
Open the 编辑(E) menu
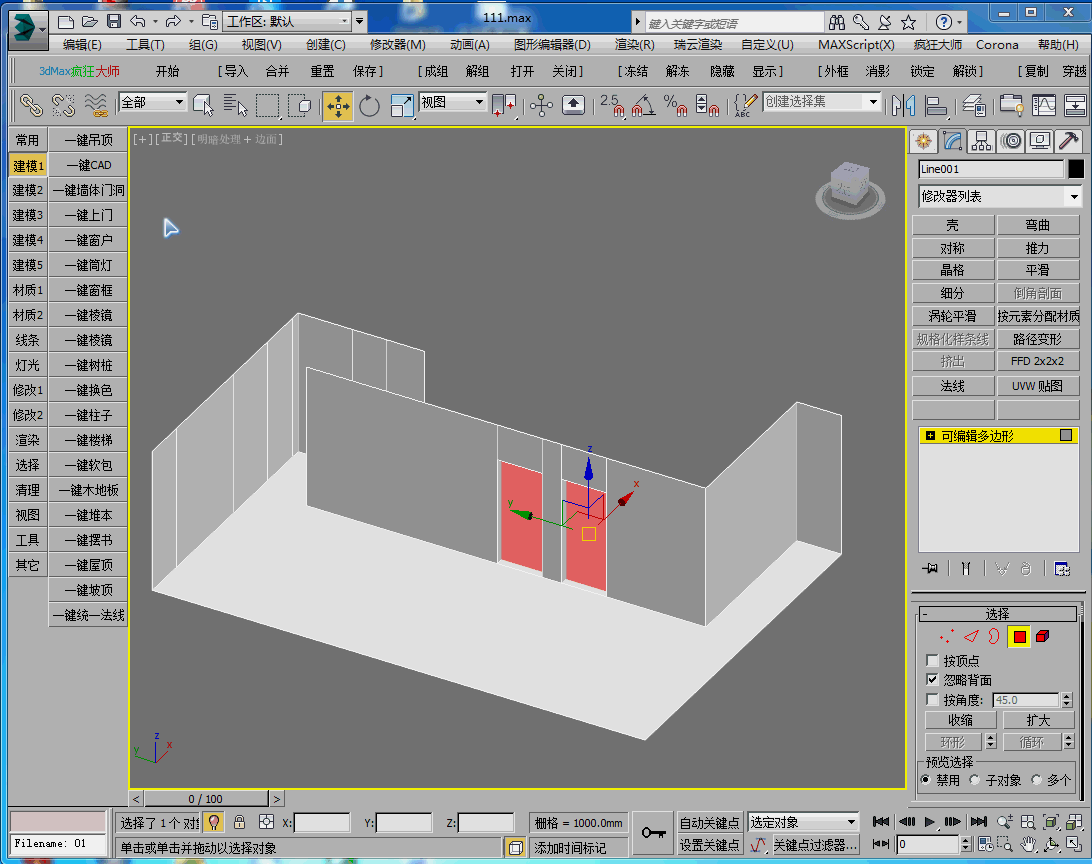(x=82, y=45)
